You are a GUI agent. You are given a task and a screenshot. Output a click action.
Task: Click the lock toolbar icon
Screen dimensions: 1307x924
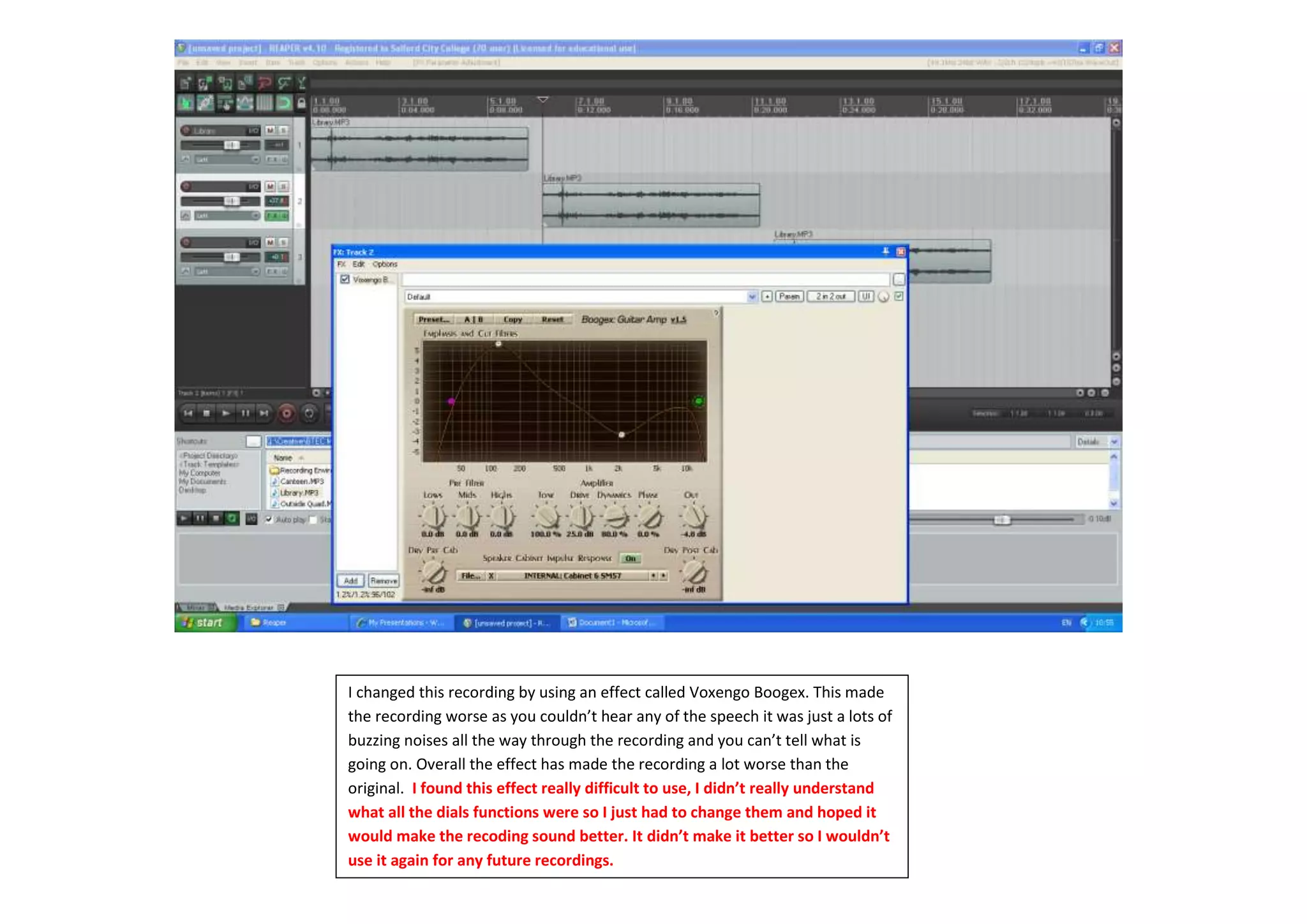(301, 103)
